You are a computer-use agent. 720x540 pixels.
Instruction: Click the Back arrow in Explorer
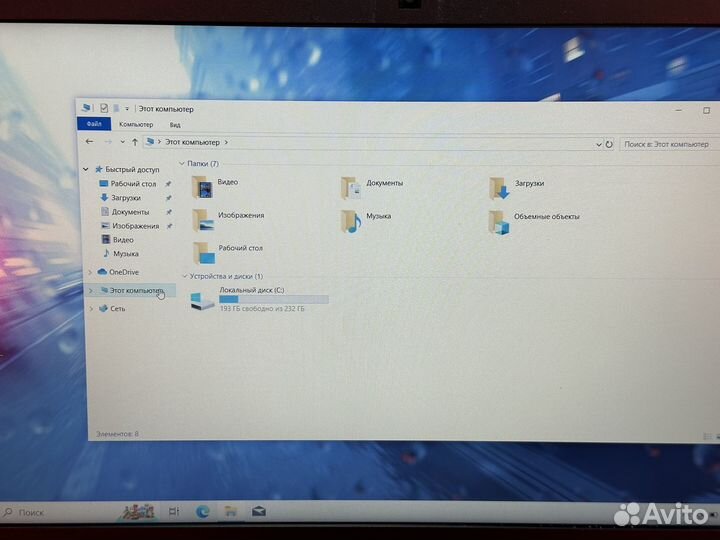coord(90,141)
